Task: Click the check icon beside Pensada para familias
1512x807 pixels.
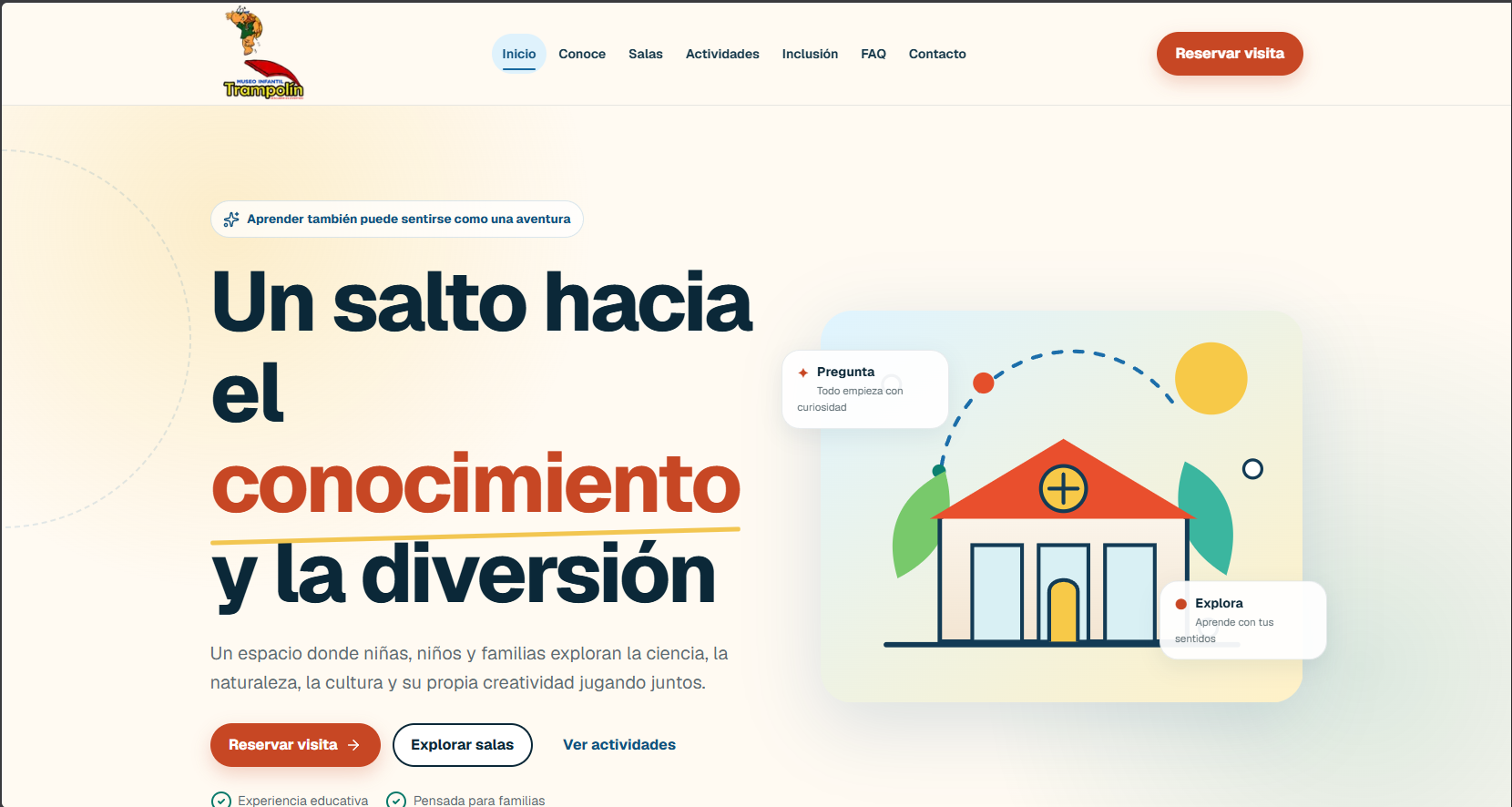Action: click(396, 801)
